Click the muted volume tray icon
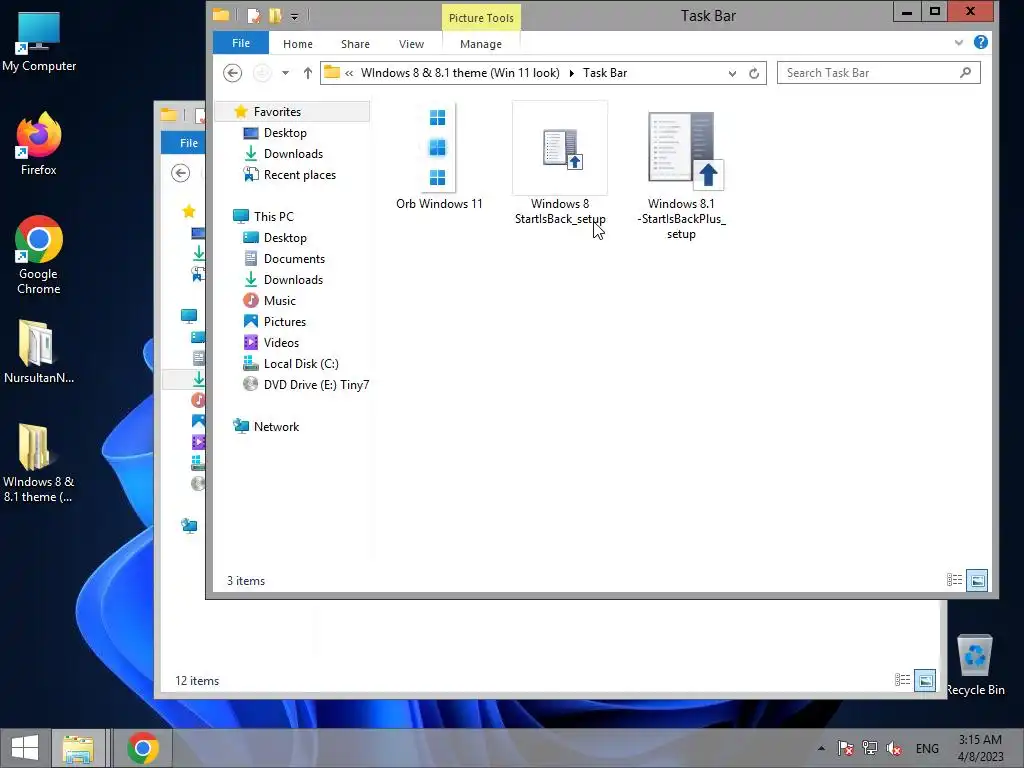The width and height of the screenshot is (1024, 768). click(x=893, y=748)
